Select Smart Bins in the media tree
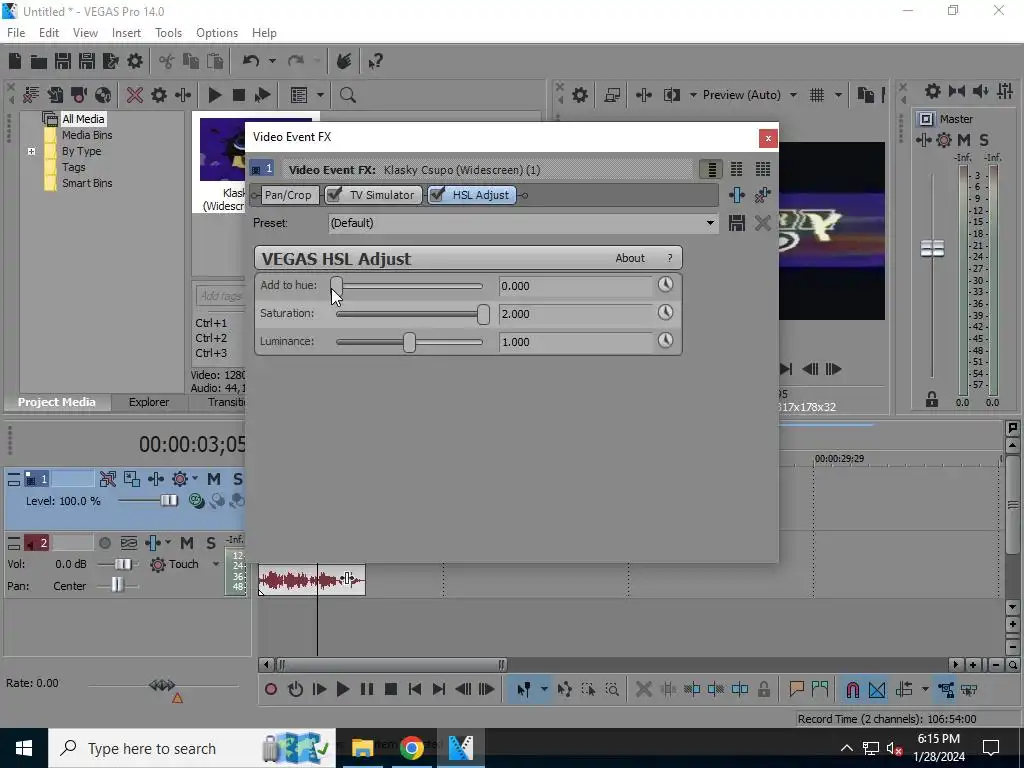Image resolution: width=1024 pixels, height=768 pixels. point(87,184)
